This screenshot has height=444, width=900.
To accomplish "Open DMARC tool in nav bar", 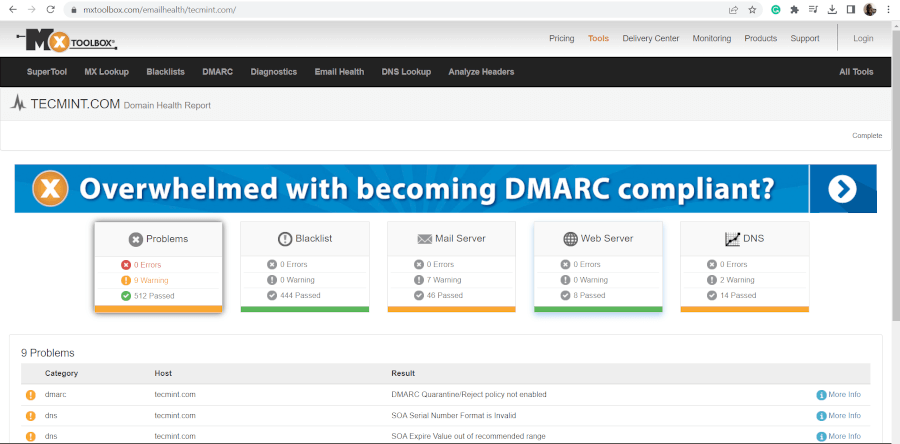I will pyautogui.click(x=218, y=72).
